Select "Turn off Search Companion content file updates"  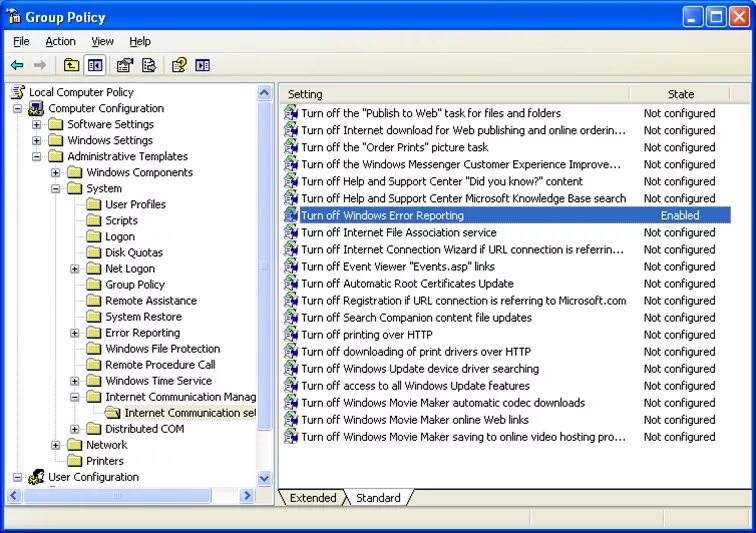pyautogui.click(x=417, y=317)
